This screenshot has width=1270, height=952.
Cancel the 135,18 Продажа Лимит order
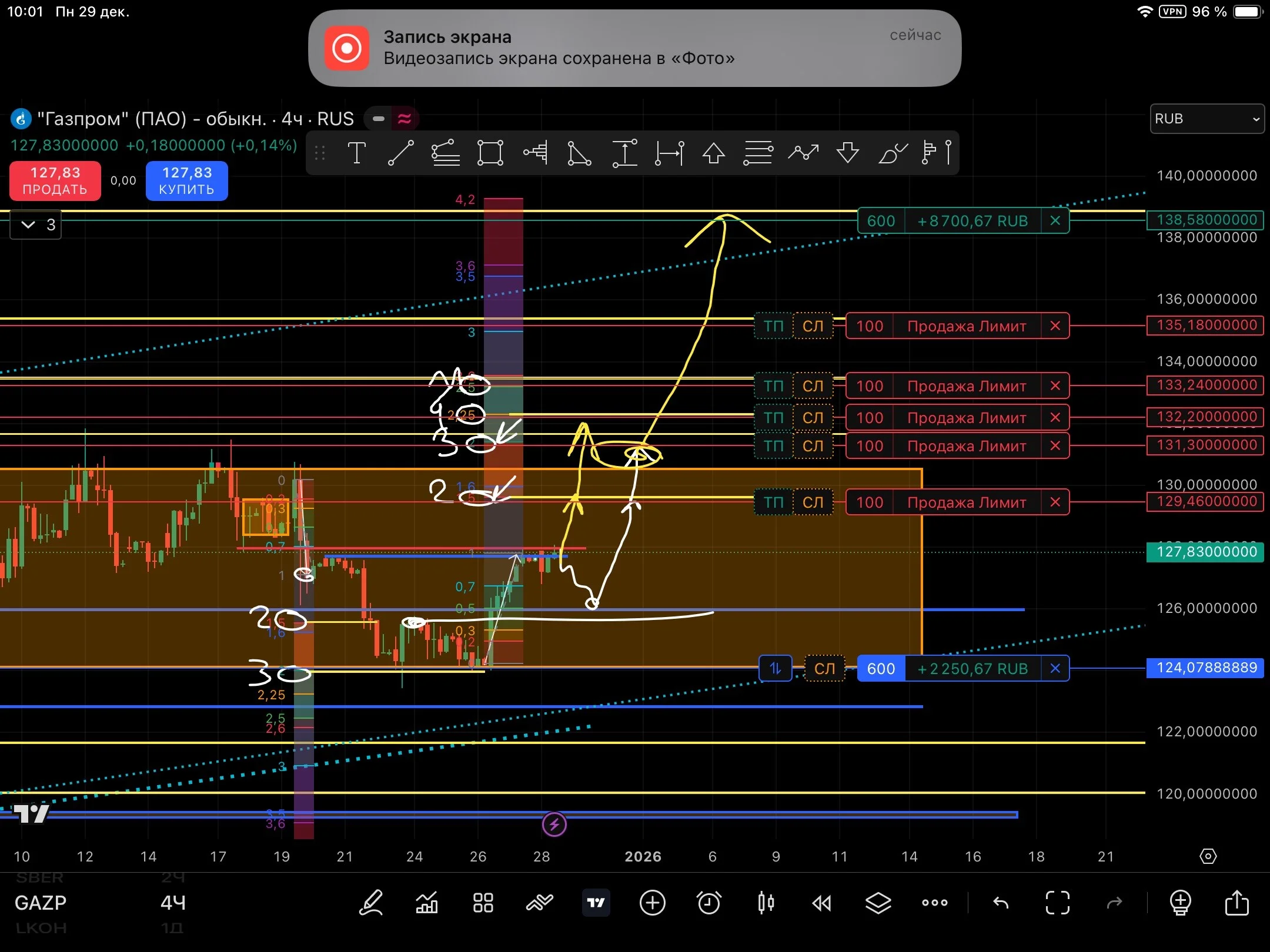click(1055, 326)
